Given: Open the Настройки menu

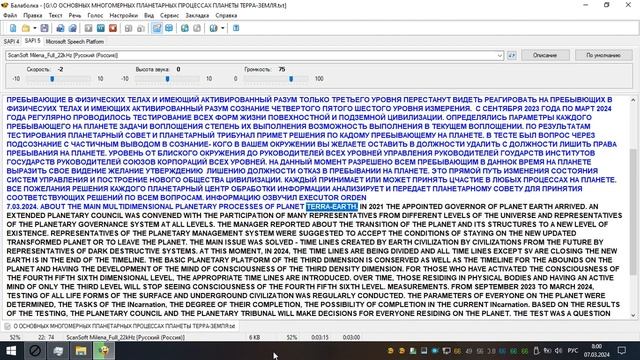Looking at the screenshot, I should click(x=124, y=16).
